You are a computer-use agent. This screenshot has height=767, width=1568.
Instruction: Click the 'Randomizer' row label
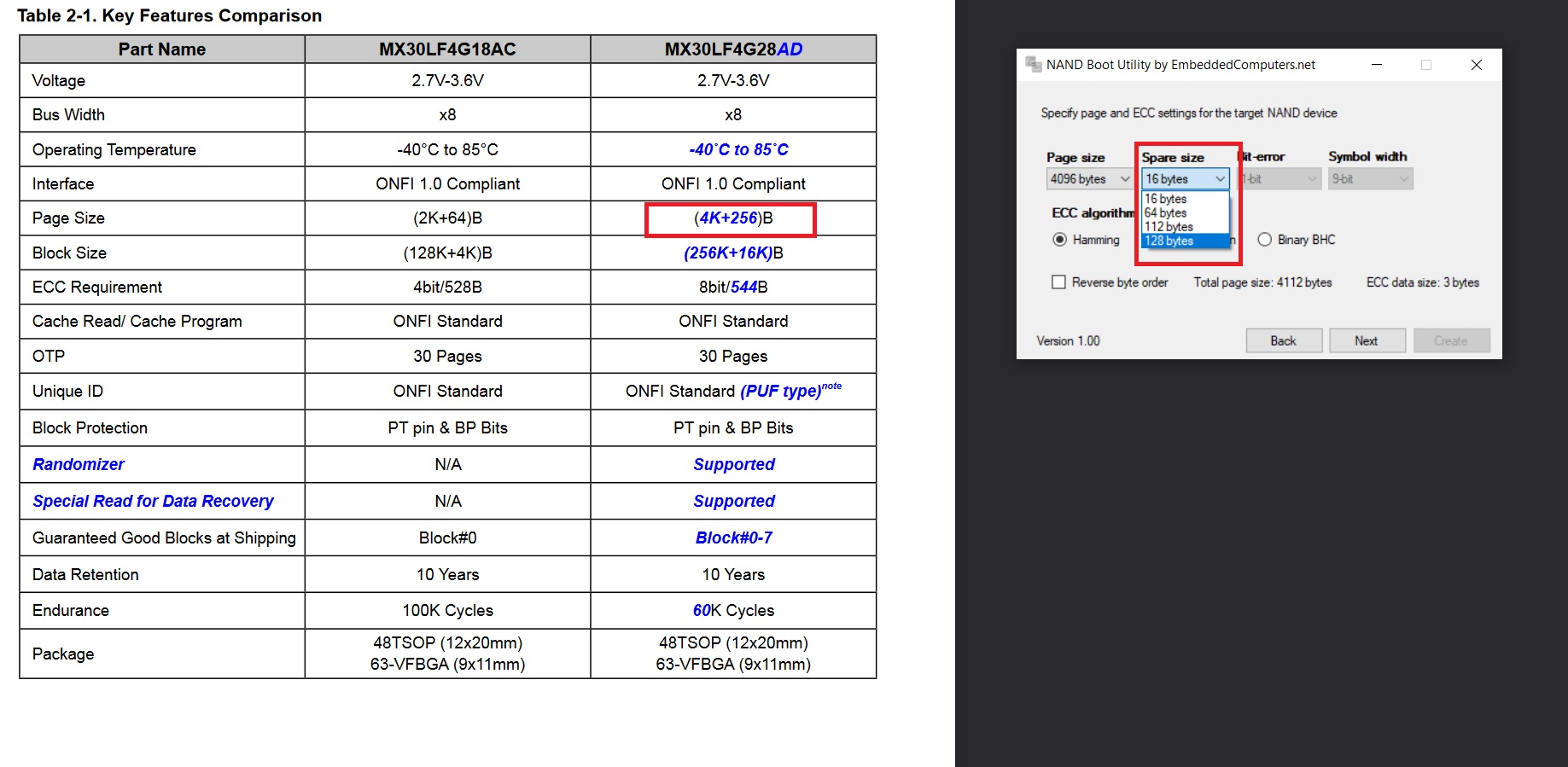[79, 464]
